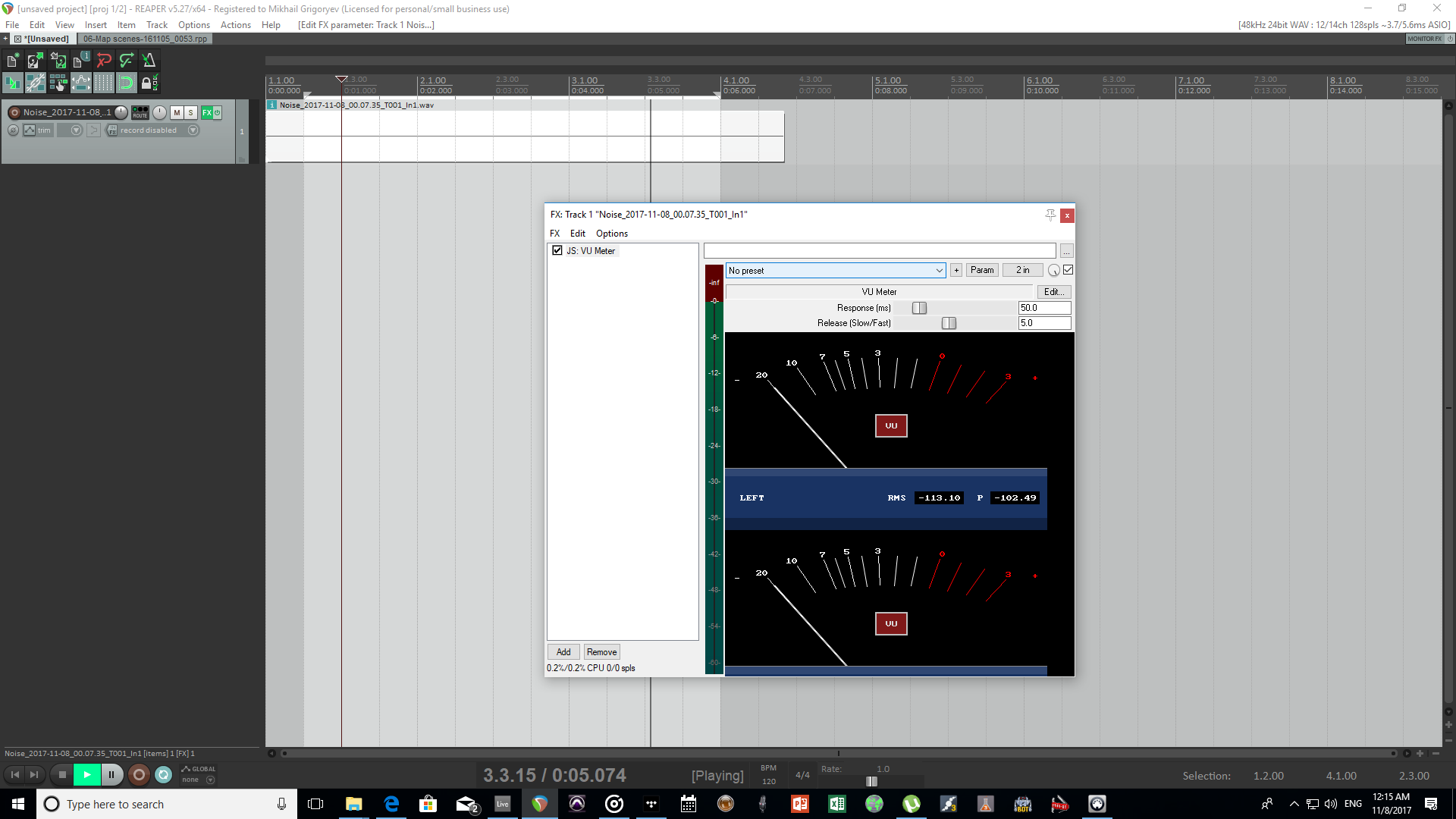
Task: Open Options menu in the FX window
Action: point(611,234)
